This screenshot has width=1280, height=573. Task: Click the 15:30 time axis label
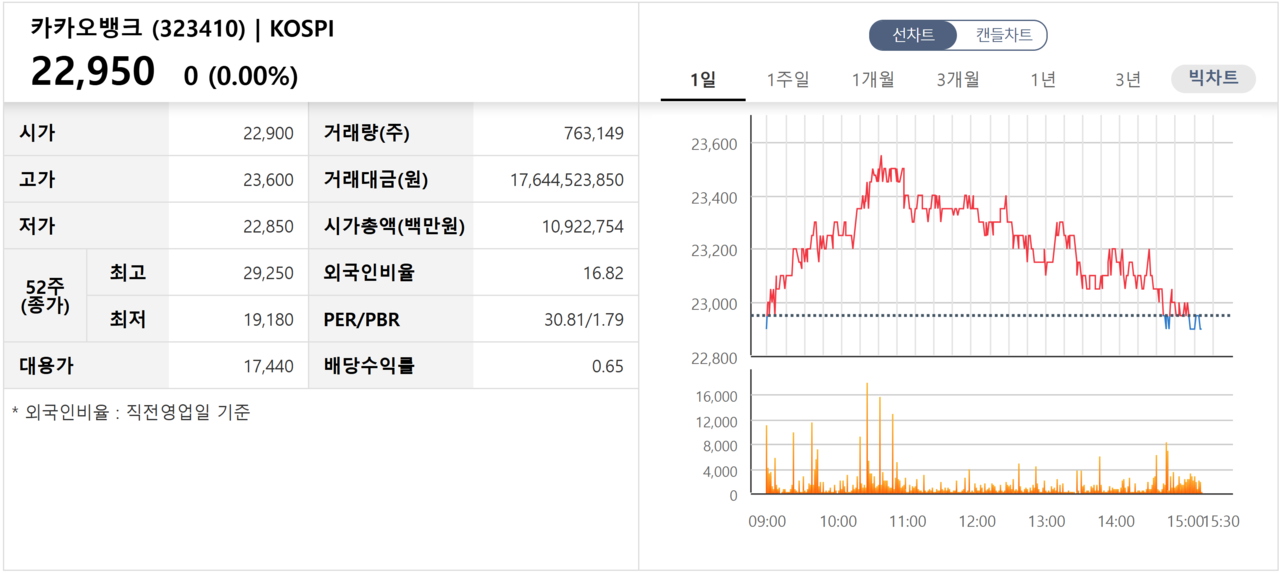(1221, 521)
